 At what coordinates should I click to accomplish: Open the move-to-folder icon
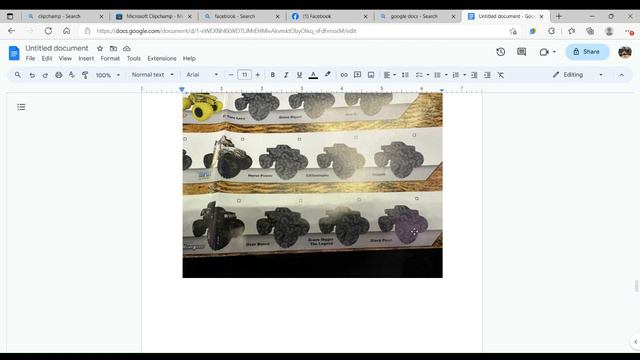[113, 48]
